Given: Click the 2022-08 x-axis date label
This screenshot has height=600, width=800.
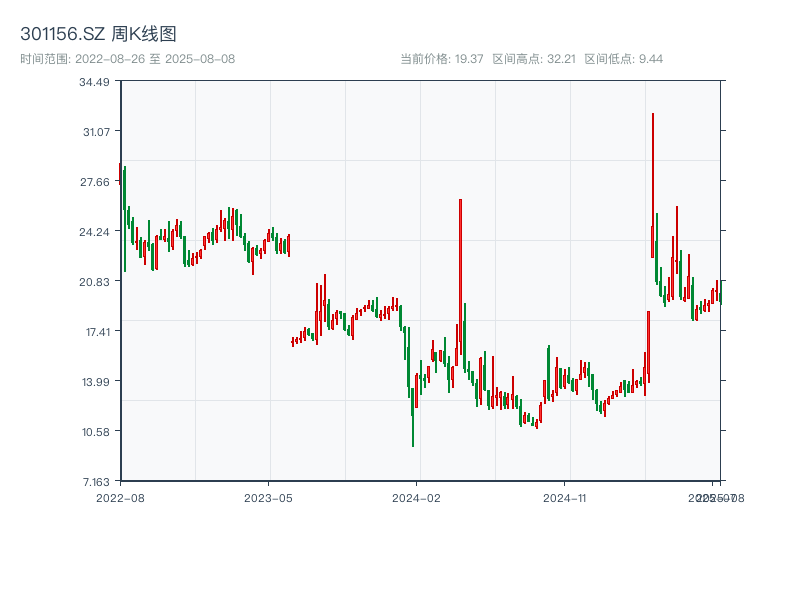Looking at the screenshot, I should [120, 497].
